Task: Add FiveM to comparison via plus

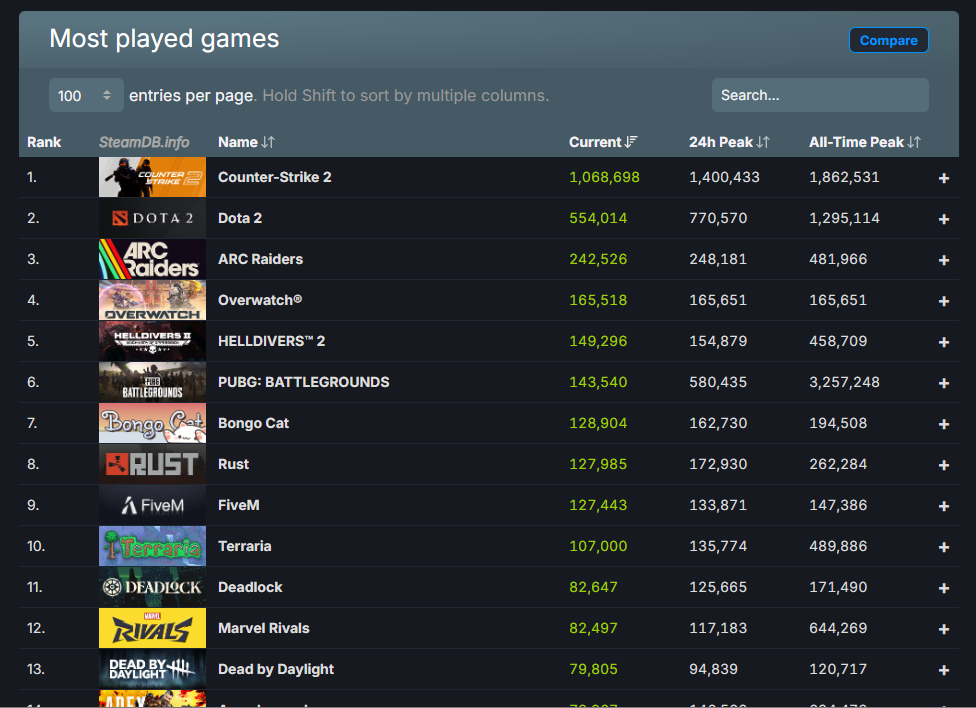Action: [944, 506]
